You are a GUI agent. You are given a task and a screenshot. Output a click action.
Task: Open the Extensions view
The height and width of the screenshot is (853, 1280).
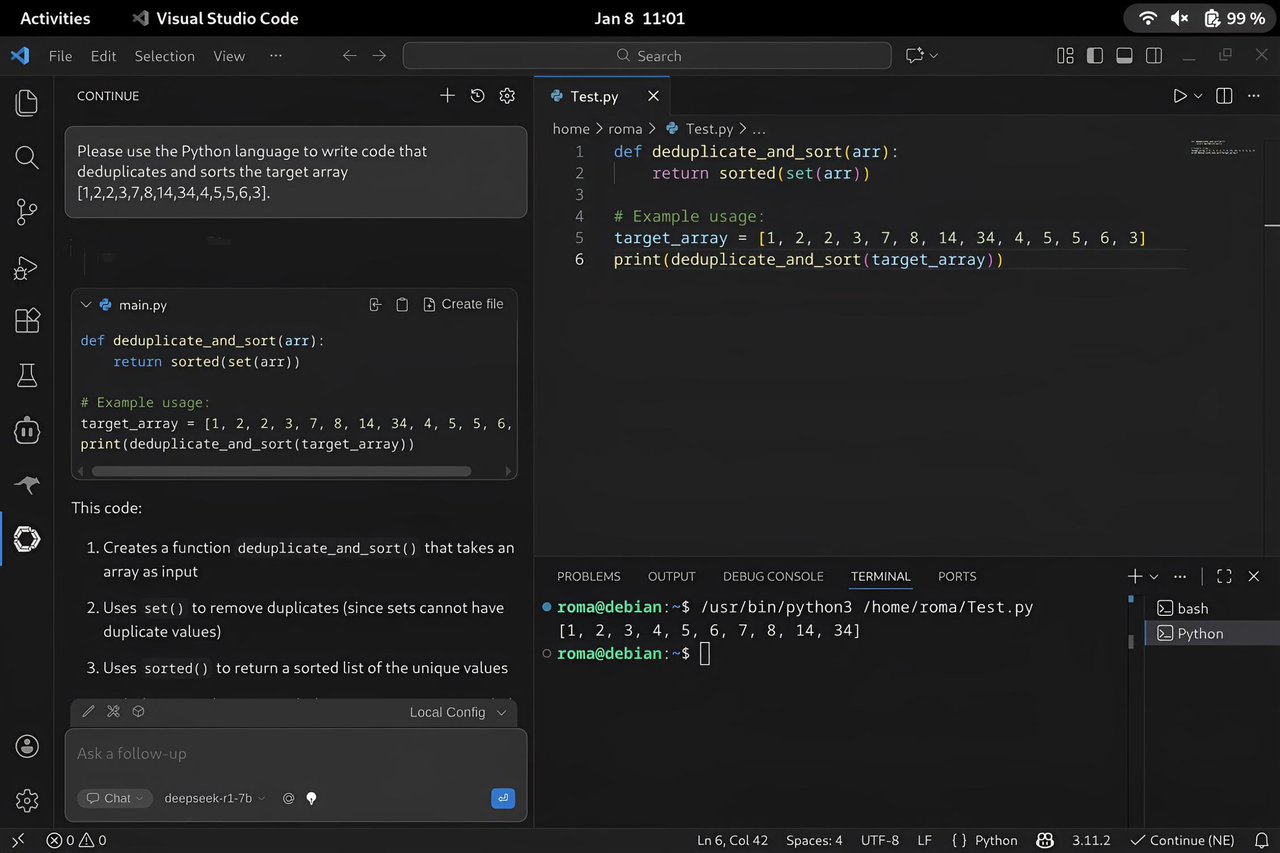27,321
